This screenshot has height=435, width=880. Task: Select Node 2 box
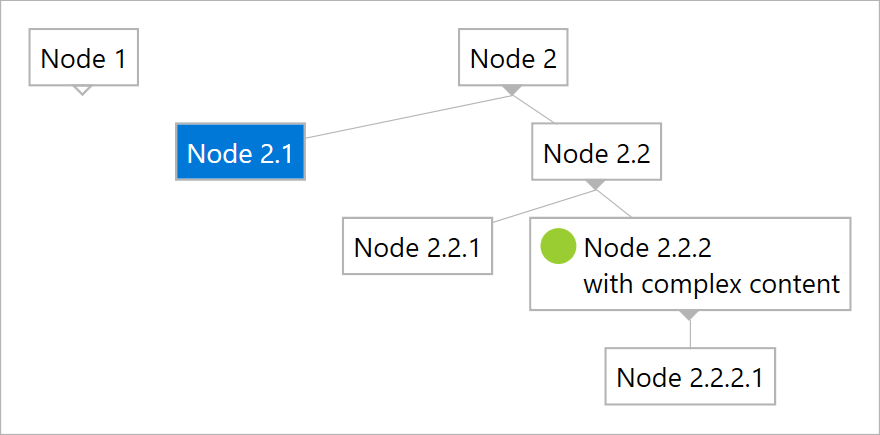(x=513, y=58)
